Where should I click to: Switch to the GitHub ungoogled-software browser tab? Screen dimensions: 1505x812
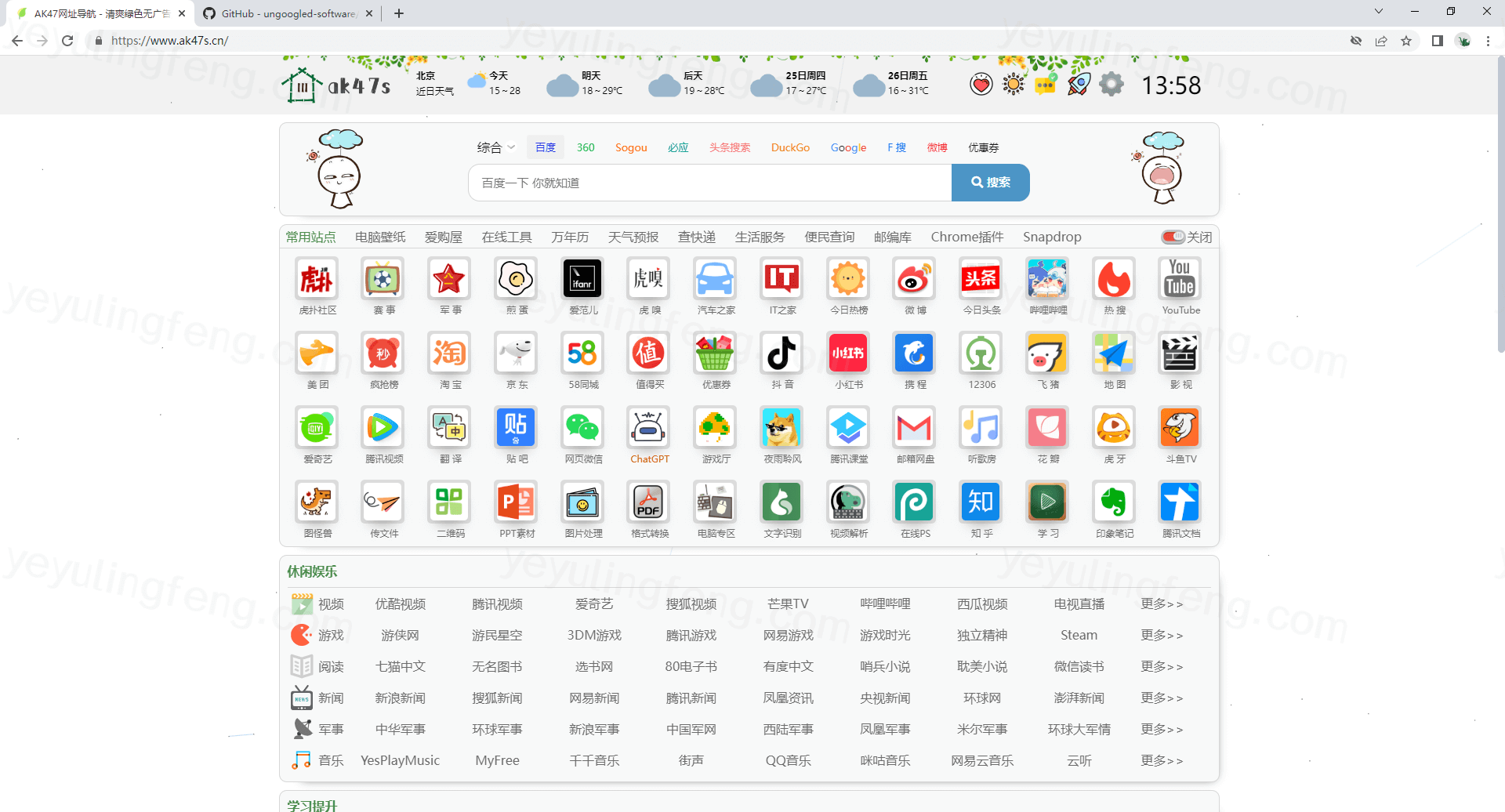tap(288, 13)
